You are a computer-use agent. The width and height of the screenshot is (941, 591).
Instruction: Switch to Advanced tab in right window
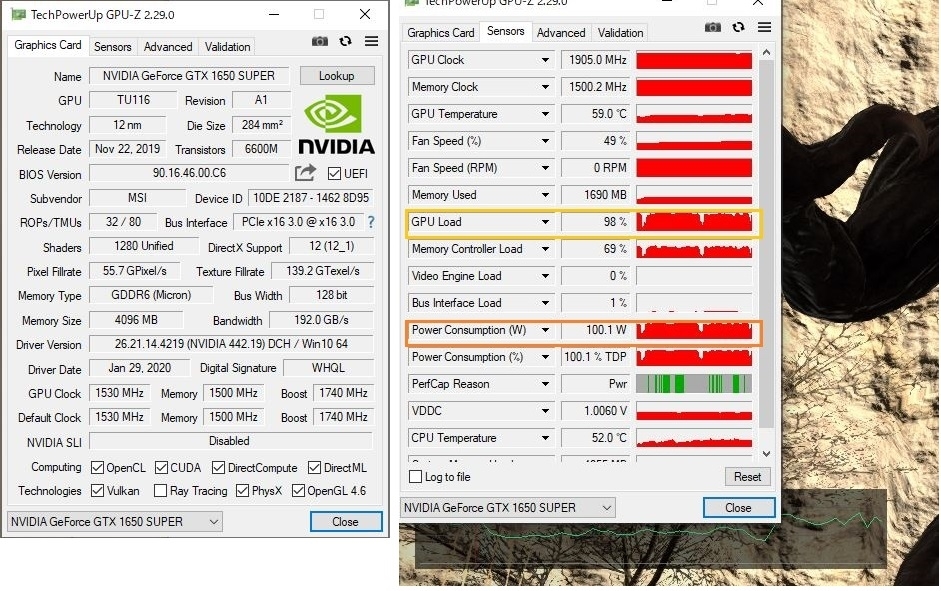tap(561, 33)
